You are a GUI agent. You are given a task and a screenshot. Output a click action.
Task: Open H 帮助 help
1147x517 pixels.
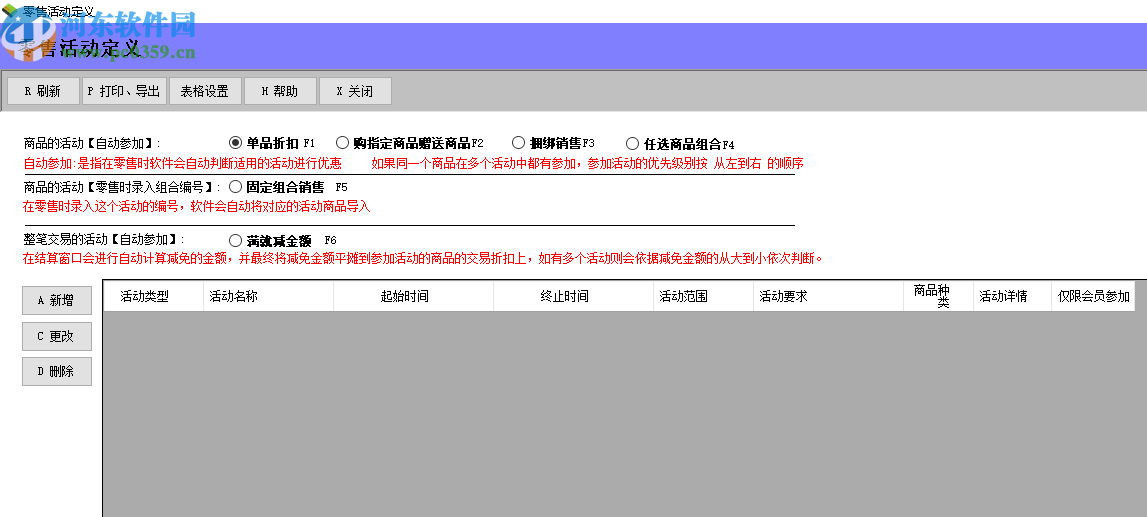(x=280, y=91)
